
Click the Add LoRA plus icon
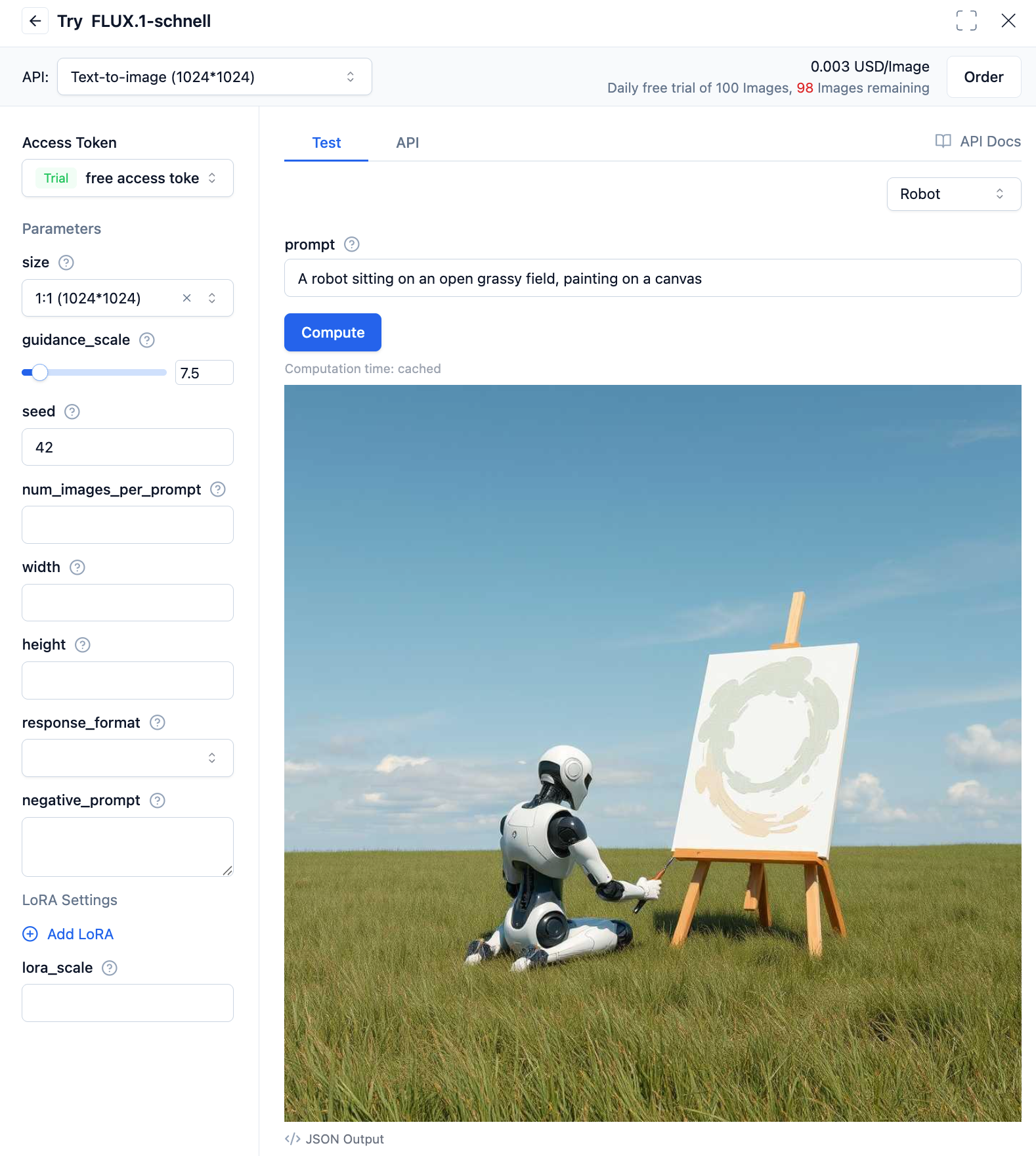pos(30,934)
